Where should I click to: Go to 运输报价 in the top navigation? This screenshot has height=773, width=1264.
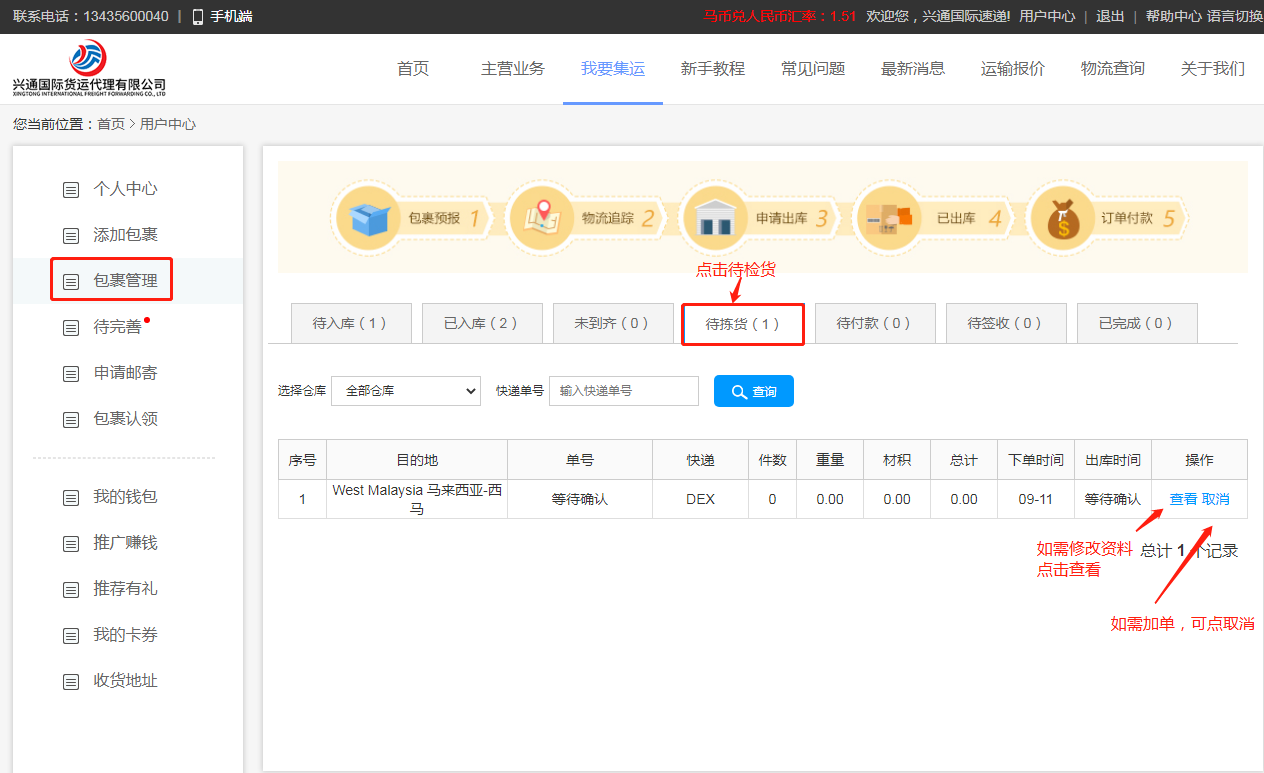click(1012, 69)
